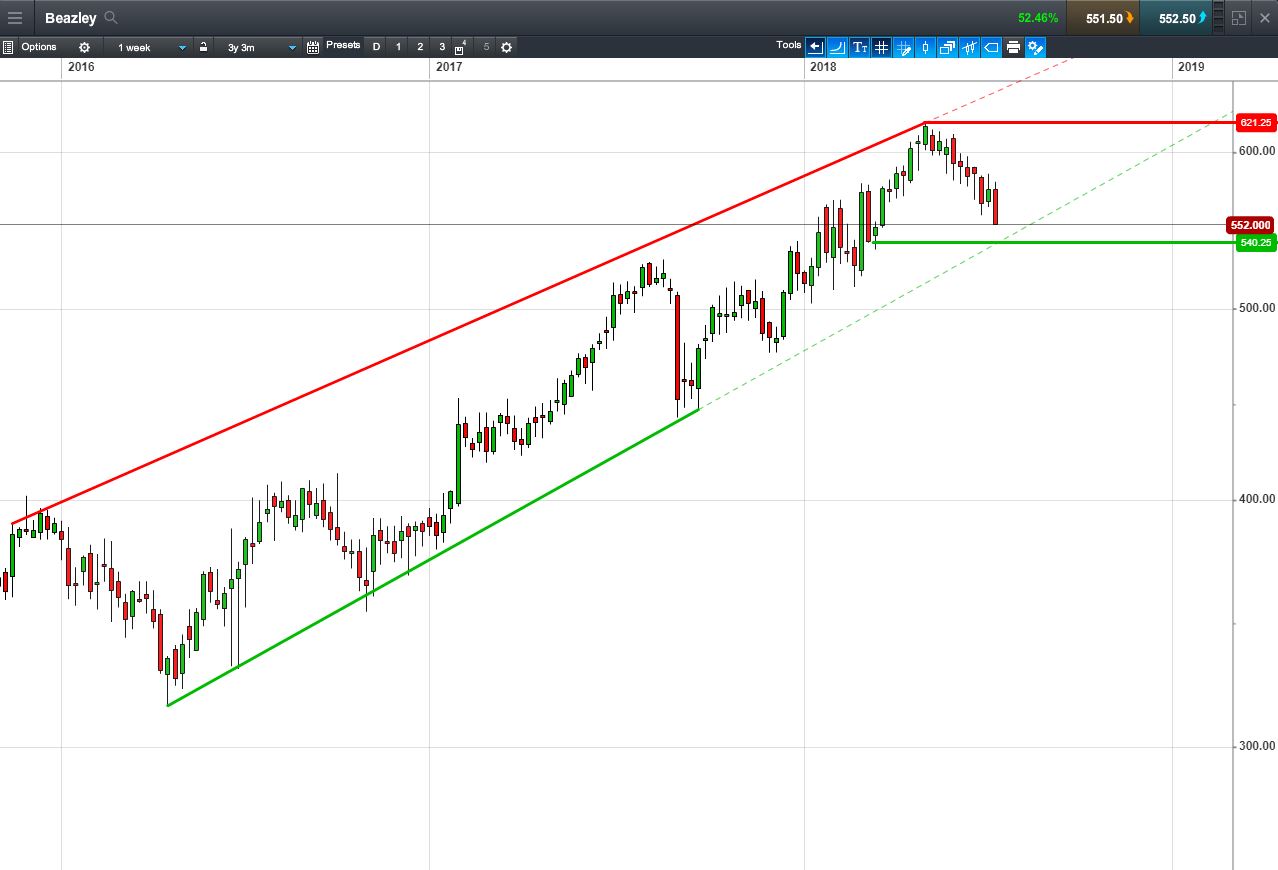Click the green 540.25 price label
Viewport: 1278px width, 870px height.
(x=1255, y=243)
